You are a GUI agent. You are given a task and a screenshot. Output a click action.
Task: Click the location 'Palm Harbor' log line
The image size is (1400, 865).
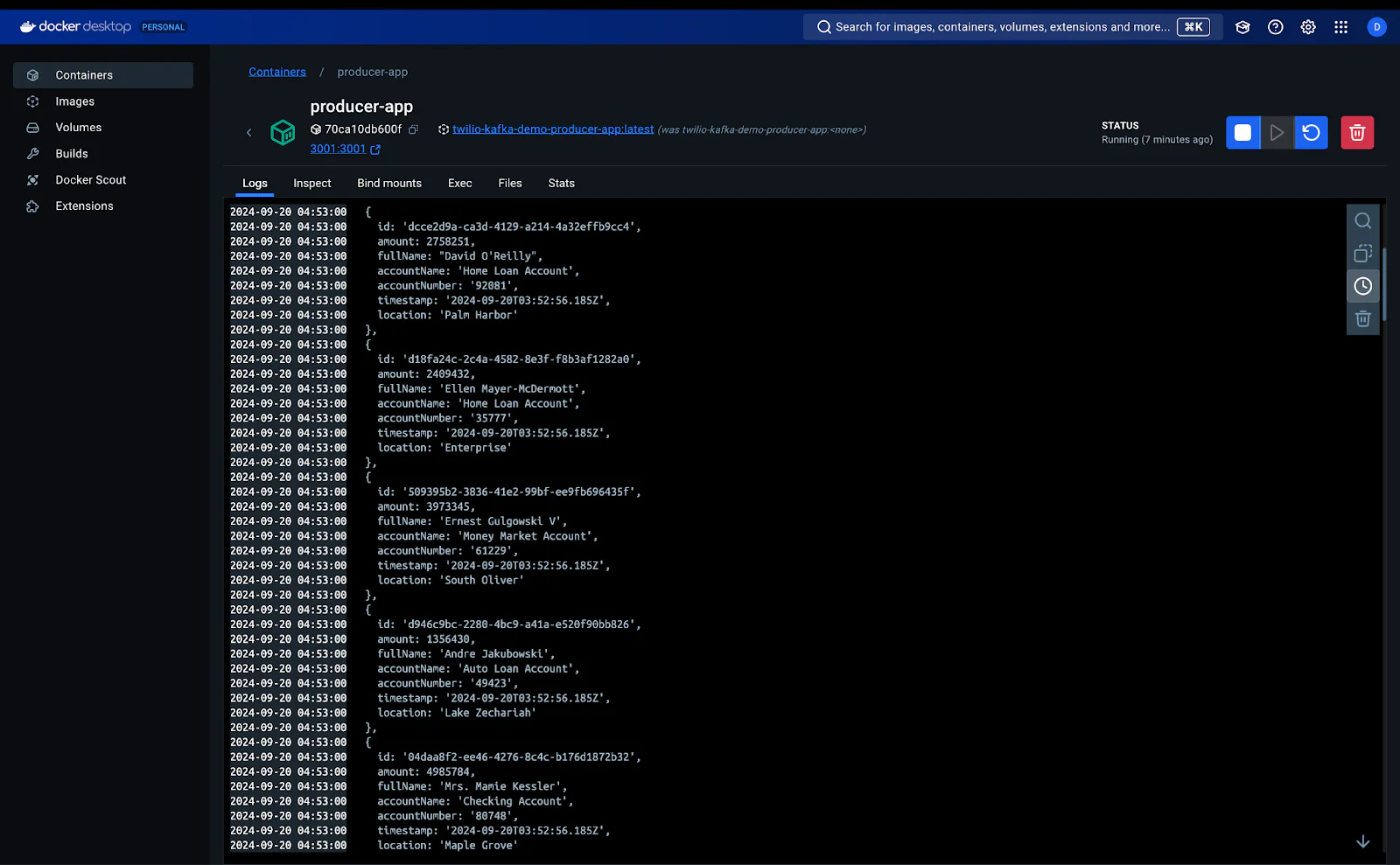447,315
